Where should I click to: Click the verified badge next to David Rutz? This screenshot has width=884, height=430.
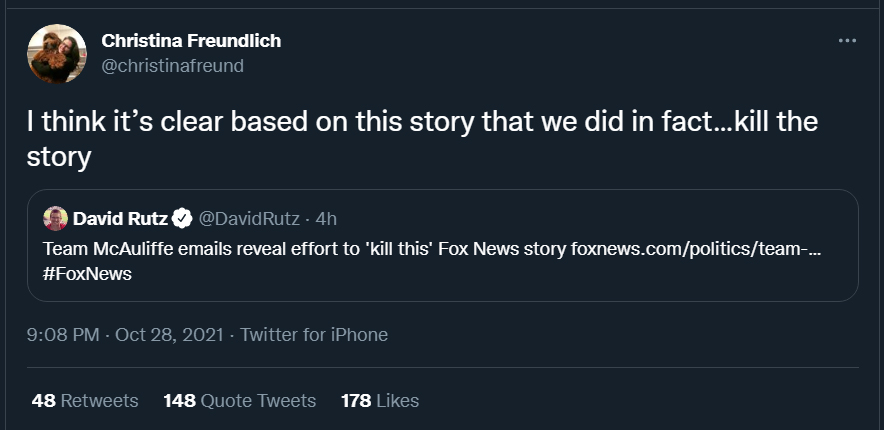point(182,219)
